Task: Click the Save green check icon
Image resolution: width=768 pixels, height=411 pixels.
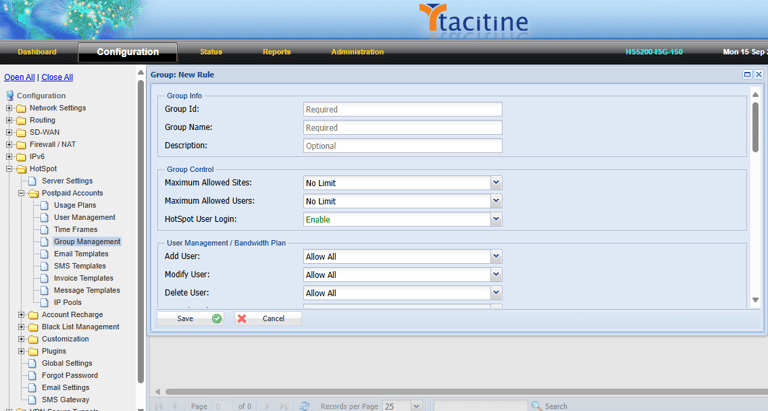Action: point(216,319)
